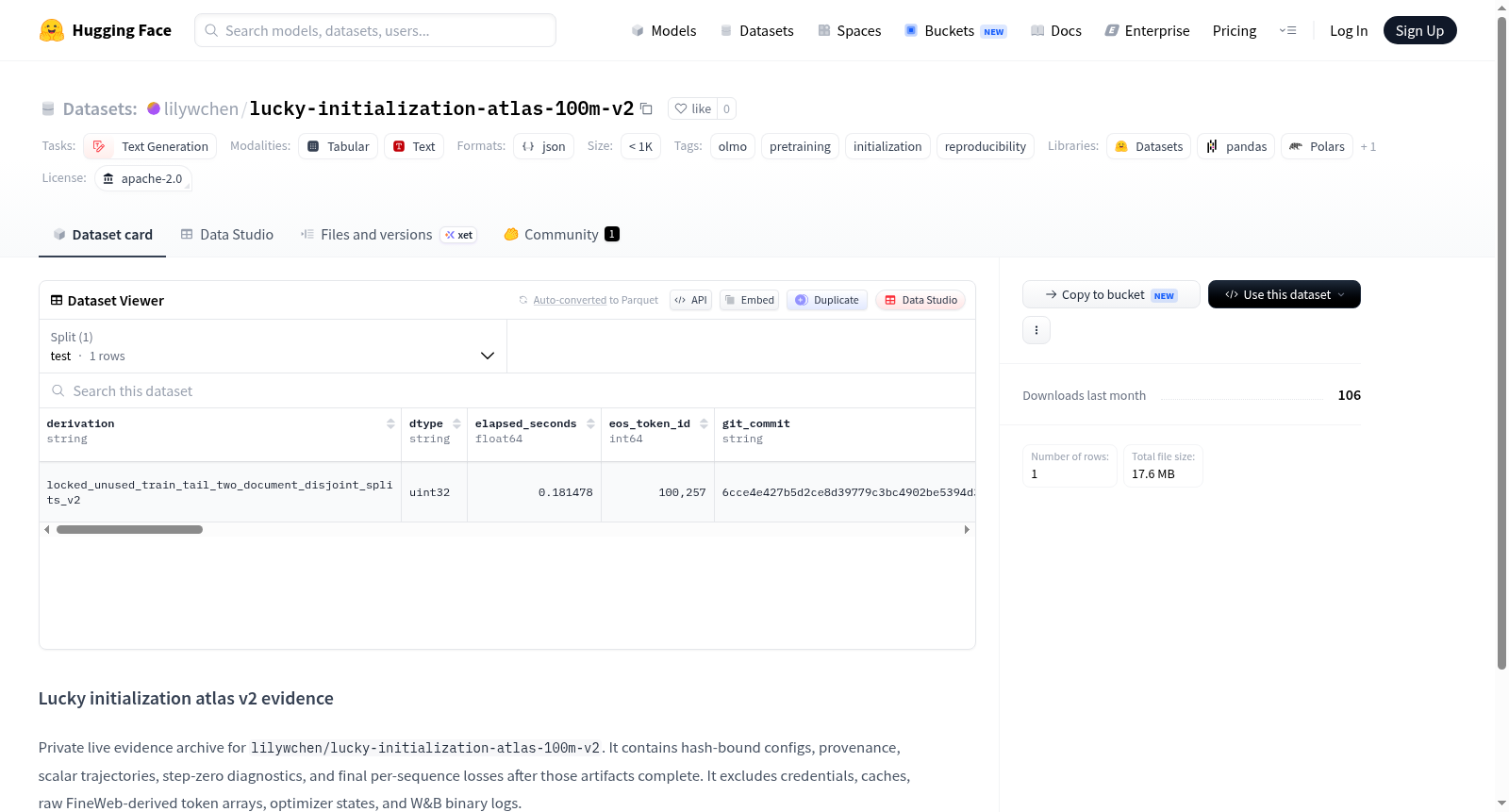This screenshot has height=812, width=1509.
Task: Select the Datasets library tag
Action: point(1149,146)
